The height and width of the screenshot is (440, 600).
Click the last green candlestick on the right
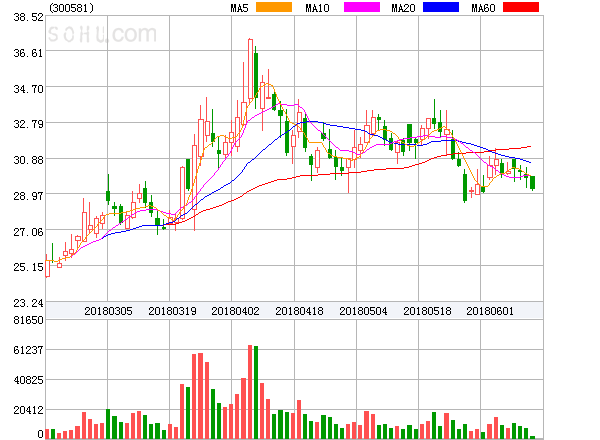(532, 183)
